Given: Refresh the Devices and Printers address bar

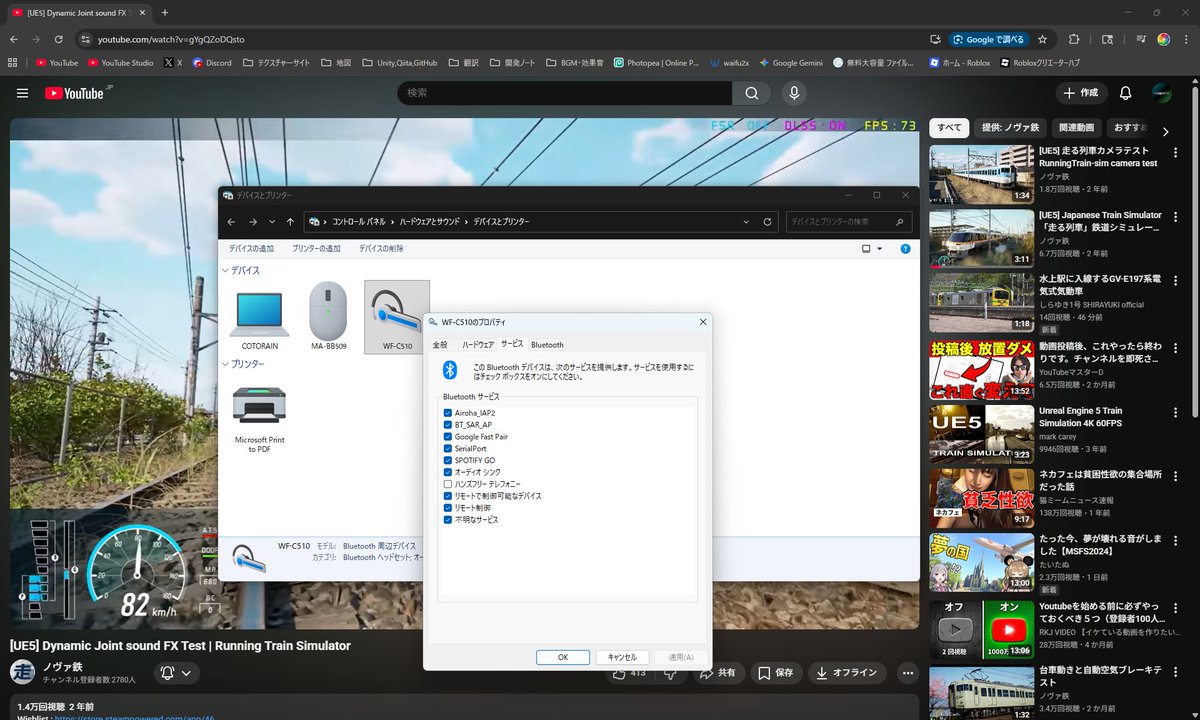Looking at the screenshot, I should (767, 222).
